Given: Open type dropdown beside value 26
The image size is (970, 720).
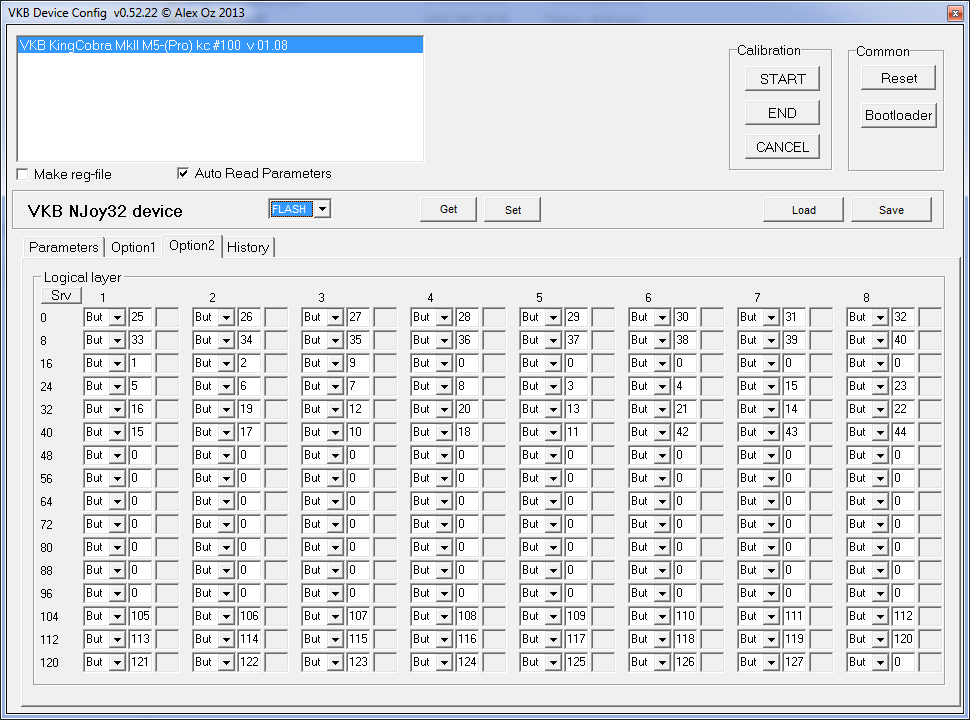Looking at the screenshot, I should 226,317.
